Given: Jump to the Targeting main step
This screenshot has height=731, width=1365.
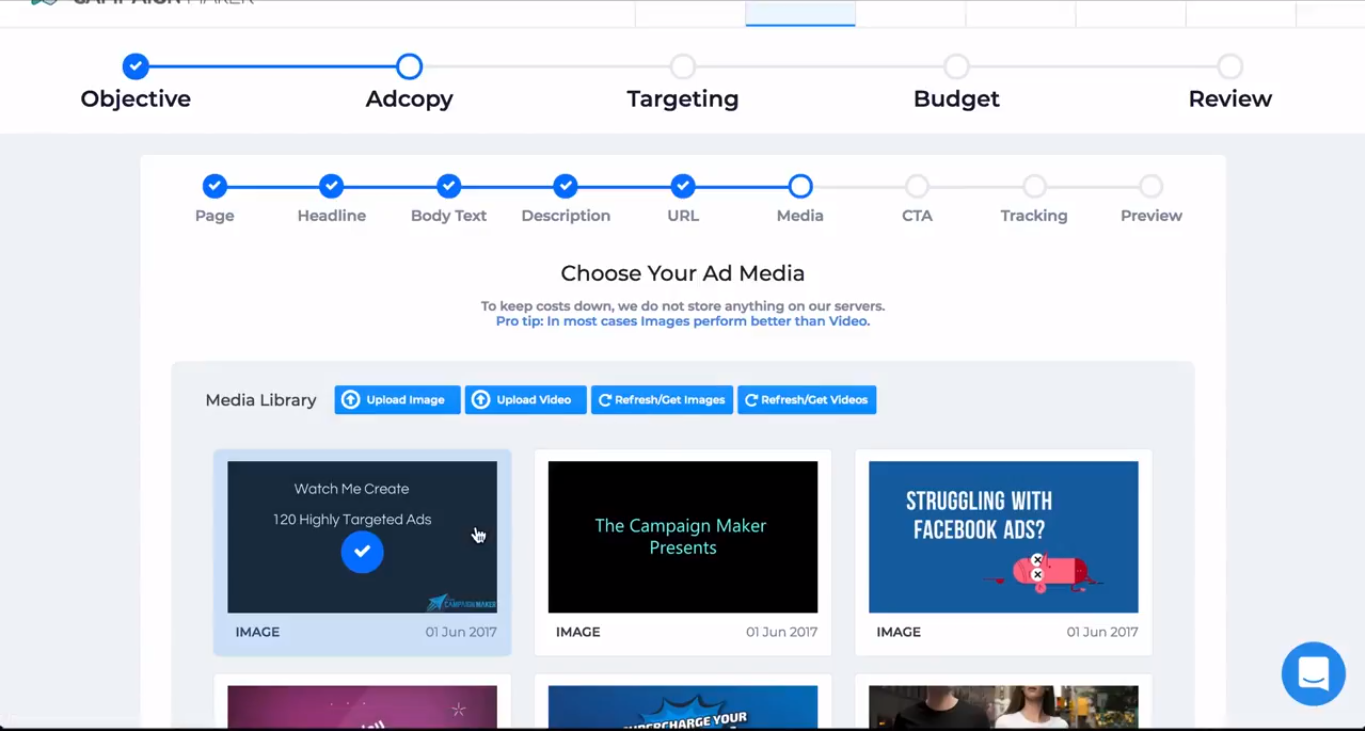Looking at the screenshot, I should pos(683,67).
